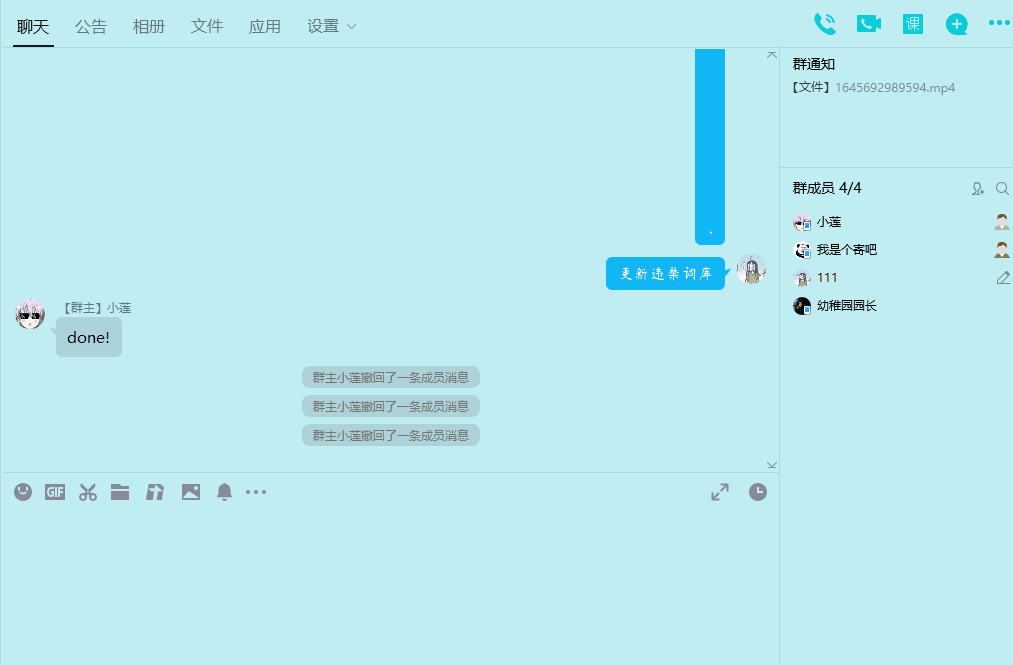Image resolution: width=1013 pixels, height=665 pixels.
Task: Select the scissors screenshot tool
Action: click(x=88, y=492)
